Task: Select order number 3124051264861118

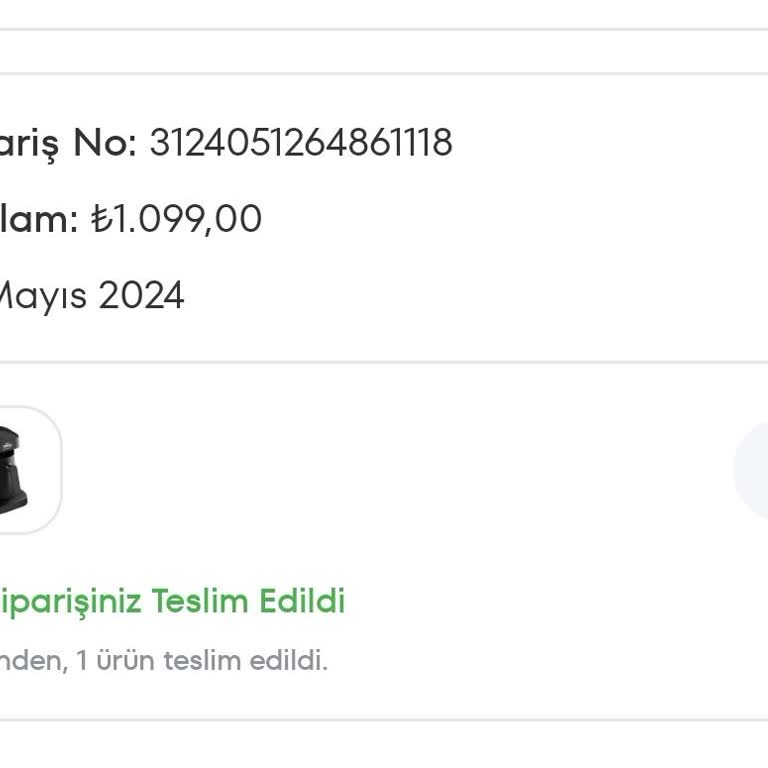Action: click(301, 143)
